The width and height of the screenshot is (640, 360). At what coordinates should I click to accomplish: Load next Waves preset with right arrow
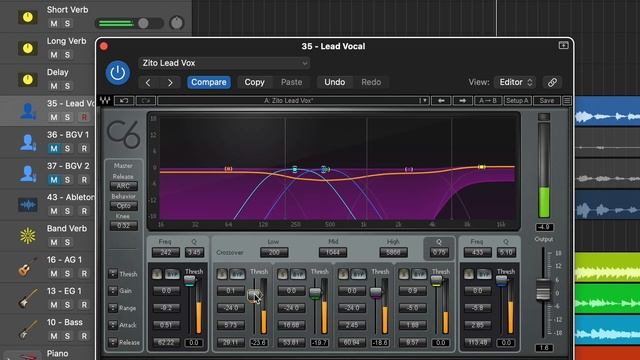462,100
